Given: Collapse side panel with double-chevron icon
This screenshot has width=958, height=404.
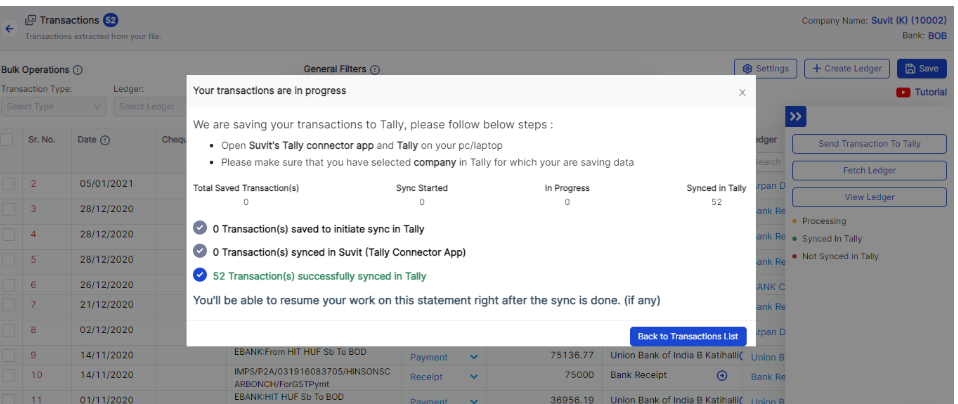Looking at the screenshot, I should (795, 116).
